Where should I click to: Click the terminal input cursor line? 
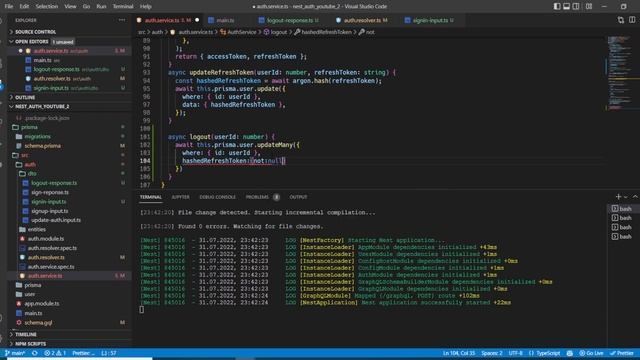(142, 309)
